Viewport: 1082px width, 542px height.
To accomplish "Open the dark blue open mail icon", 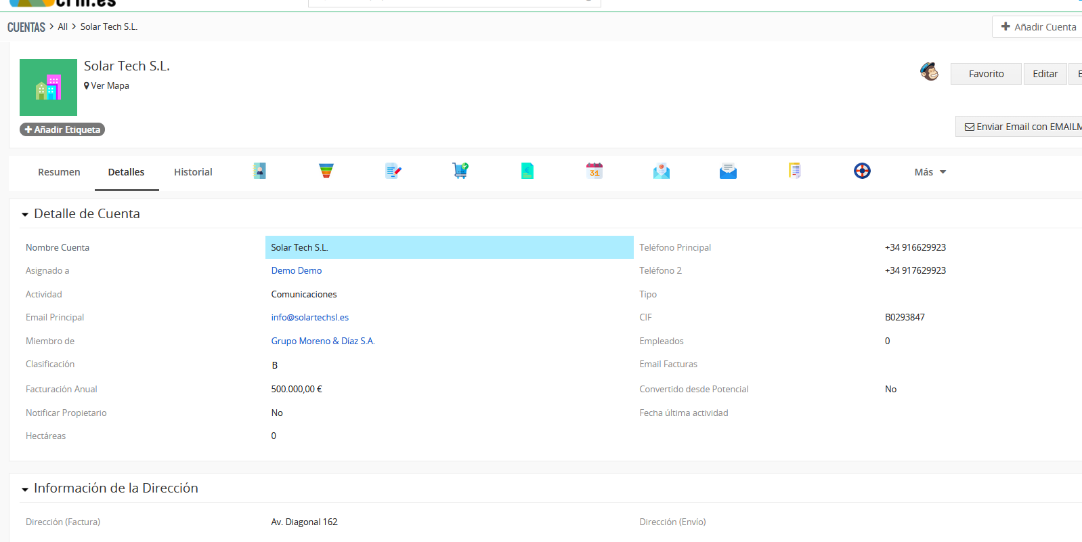I will click(728, 171).
